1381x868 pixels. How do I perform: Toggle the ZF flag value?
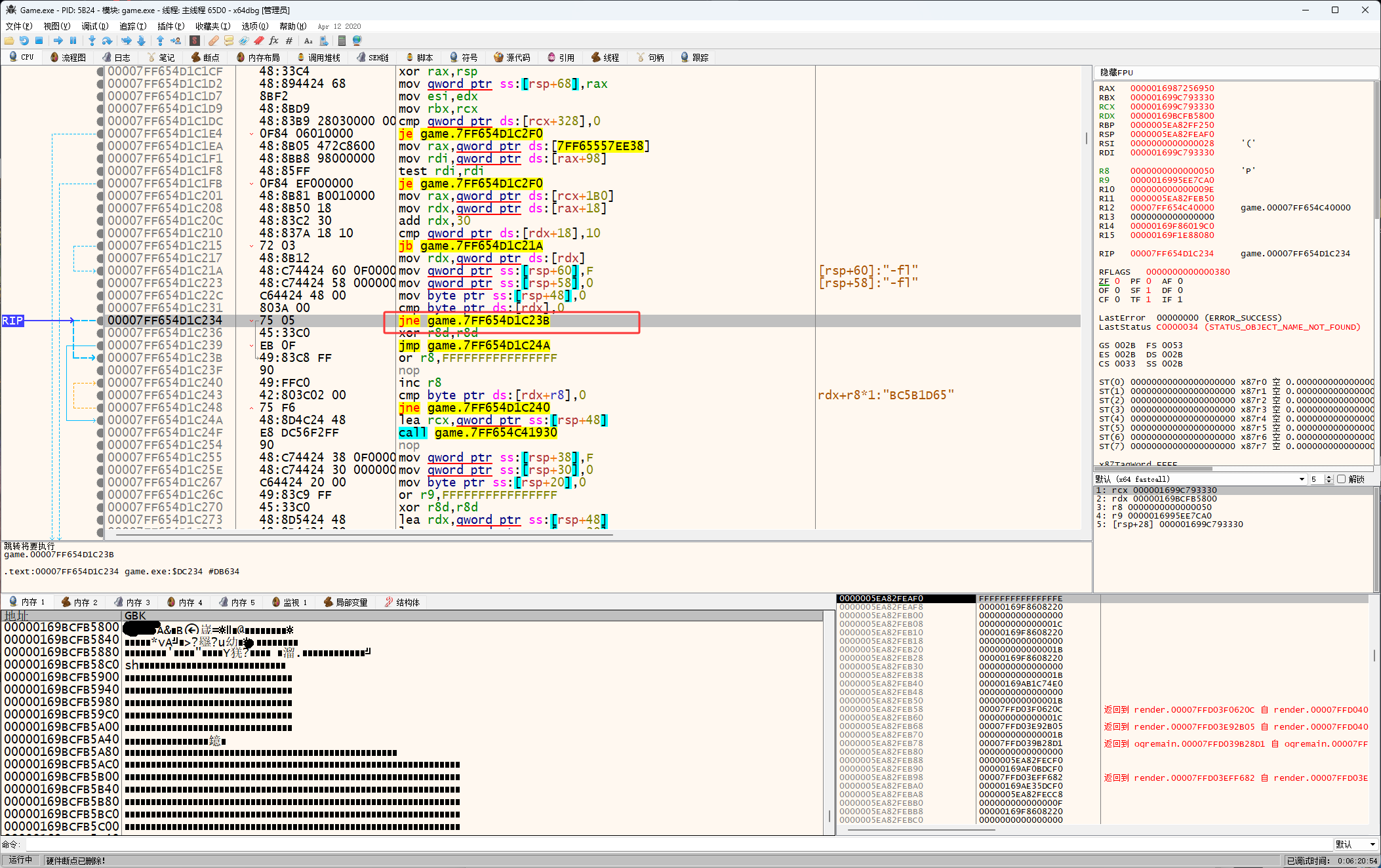click(x=1117, y=281)
